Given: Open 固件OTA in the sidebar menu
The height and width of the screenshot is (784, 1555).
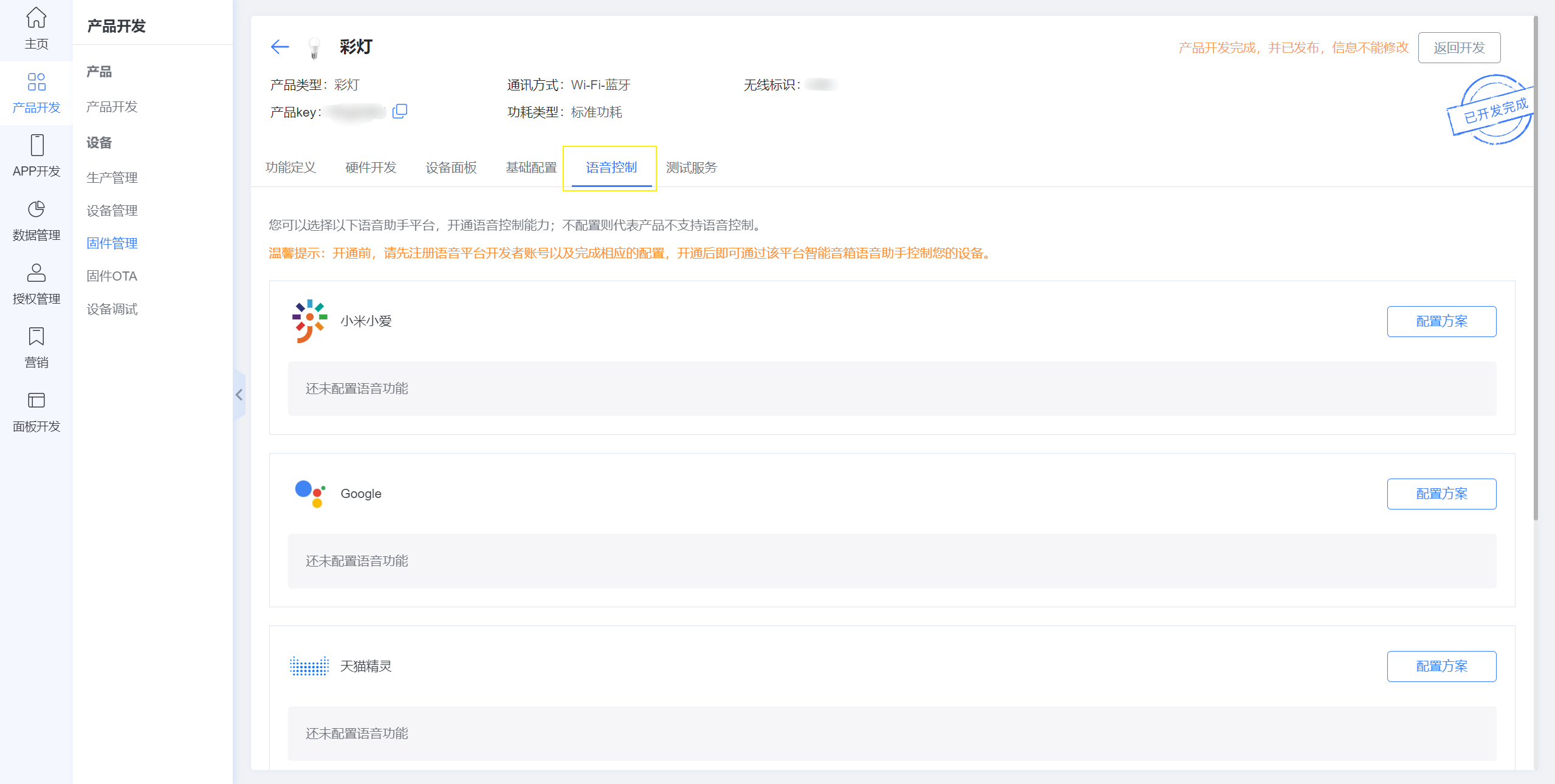Looking at the screenshot, I should tap(112, 276).
